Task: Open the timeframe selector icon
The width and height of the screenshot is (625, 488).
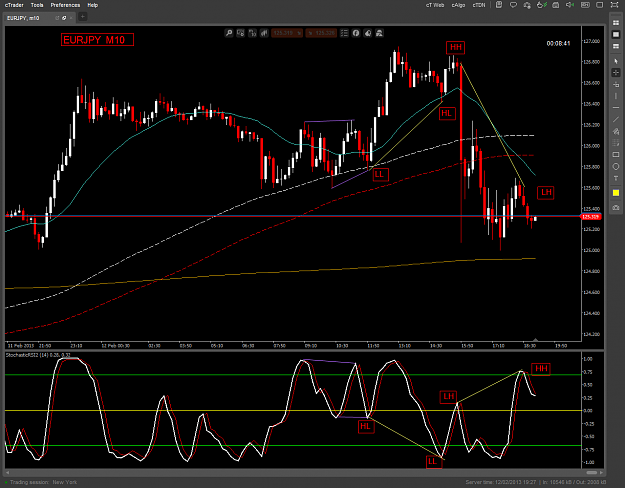Action: 252,33
